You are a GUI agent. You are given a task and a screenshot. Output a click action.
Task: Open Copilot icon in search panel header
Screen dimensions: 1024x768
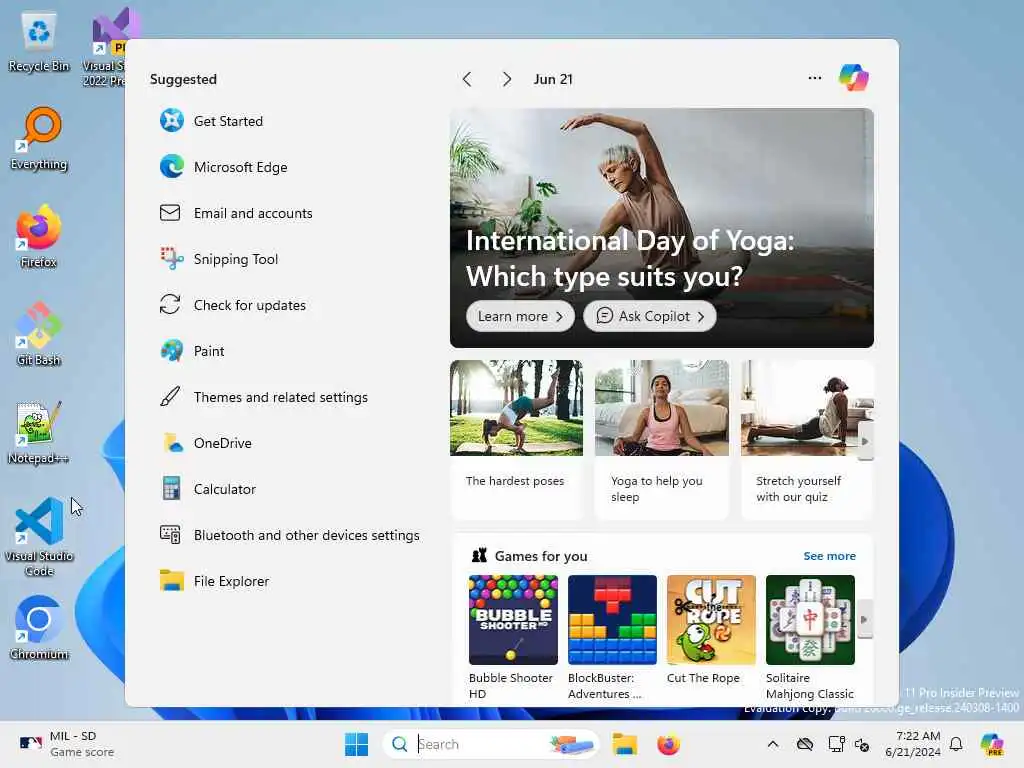click(854, 78)
